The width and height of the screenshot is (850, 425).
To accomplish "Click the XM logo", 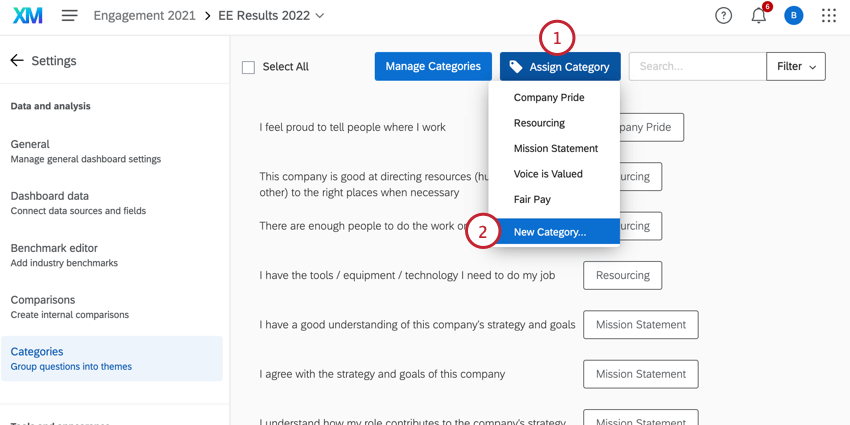I will click(28, 16).
